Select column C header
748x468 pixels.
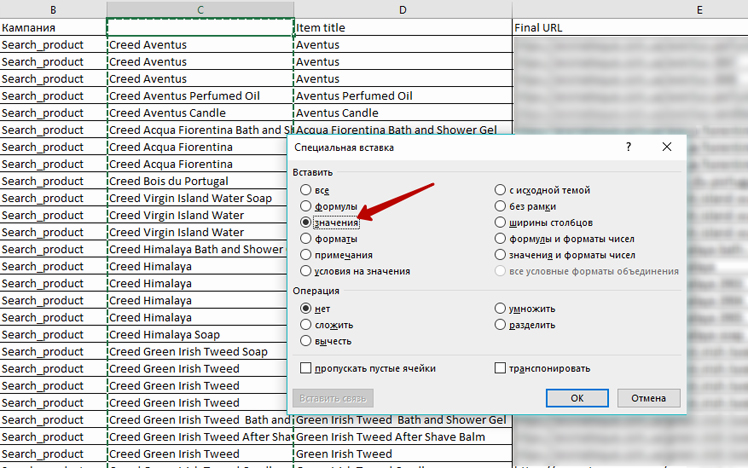200,10
